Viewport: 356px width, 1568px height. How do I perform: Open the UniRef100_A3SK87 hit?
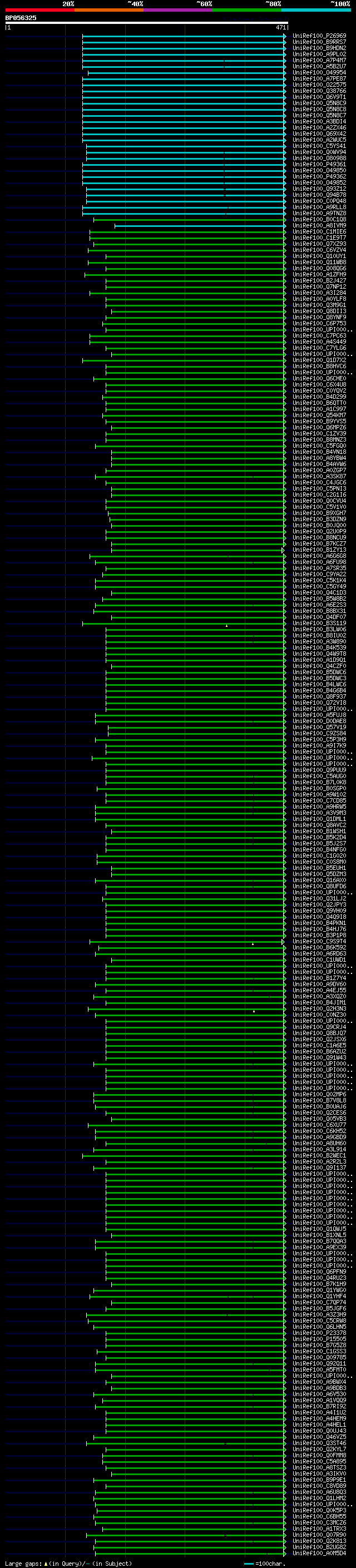click(319, 476)
